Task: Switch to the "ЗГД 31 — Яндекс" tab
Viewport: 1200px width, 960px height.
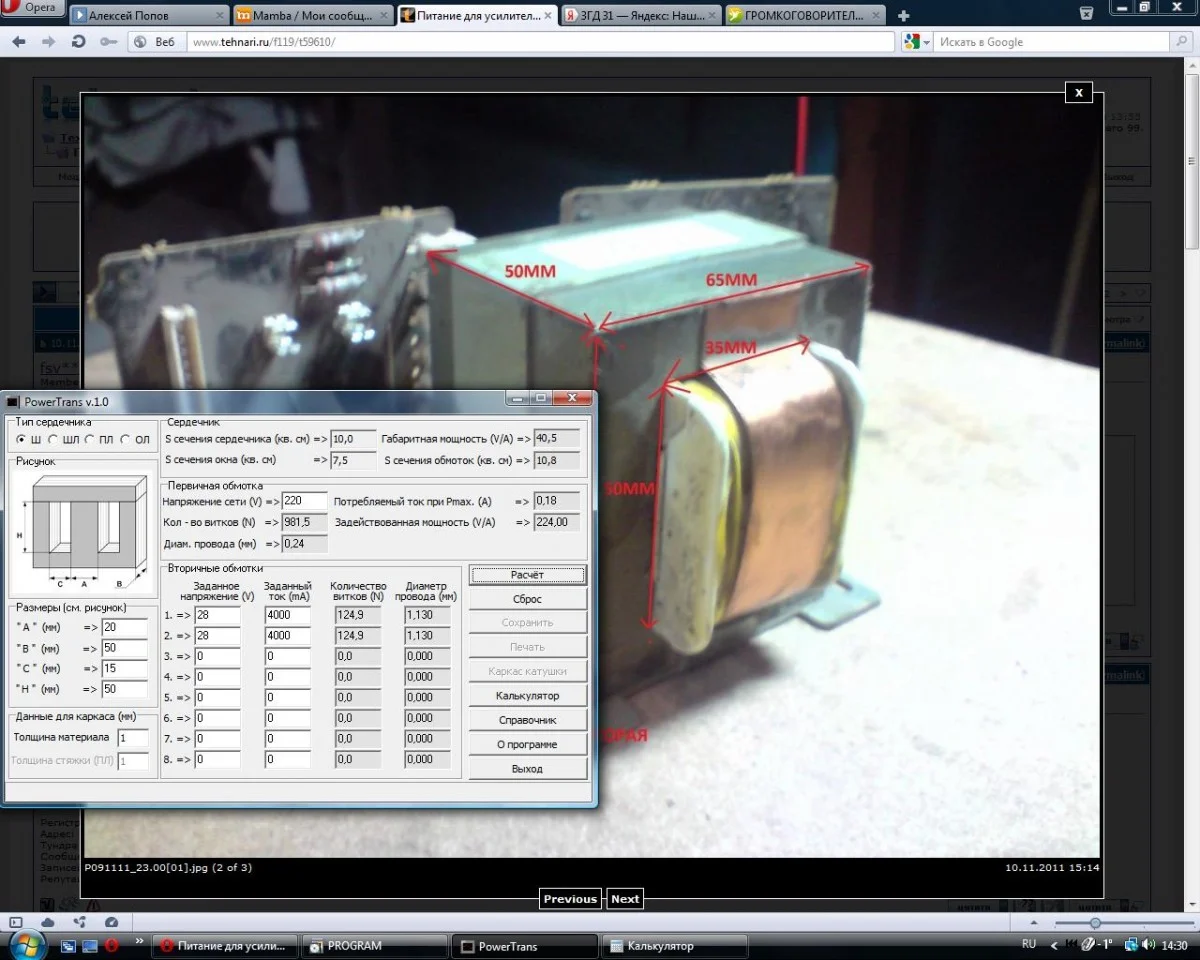Action: pyautogui.click(x=638, y=15)
